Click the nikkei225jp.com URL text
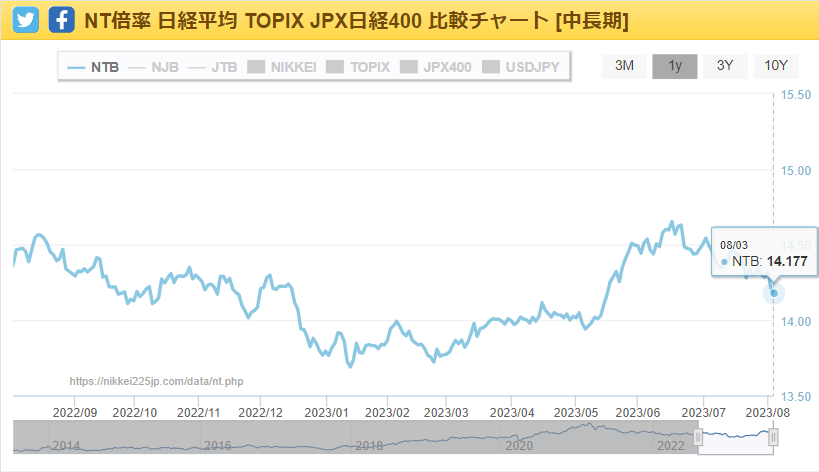 click(x=156, y=381)
